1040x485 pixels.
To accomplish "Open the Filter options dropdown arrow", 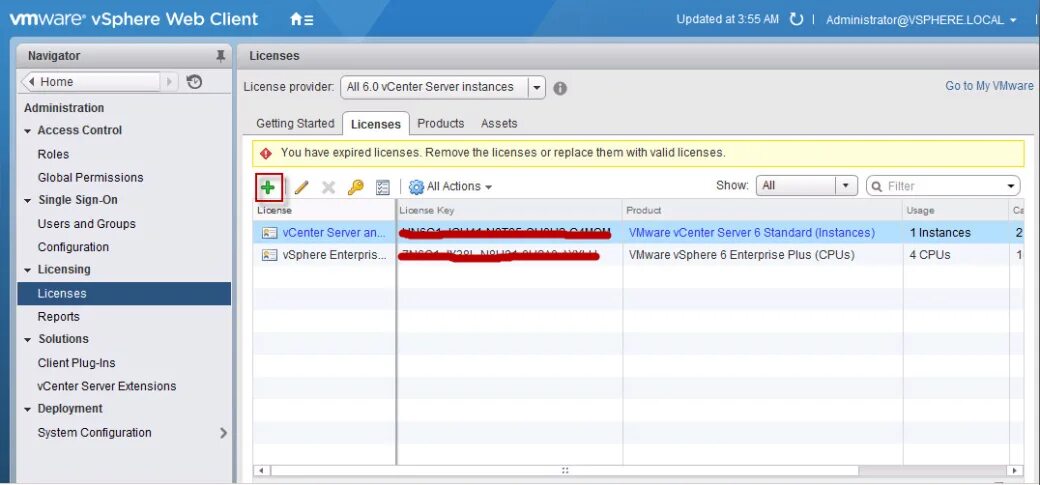I will pyautogui.click(x=1011, y=186).
